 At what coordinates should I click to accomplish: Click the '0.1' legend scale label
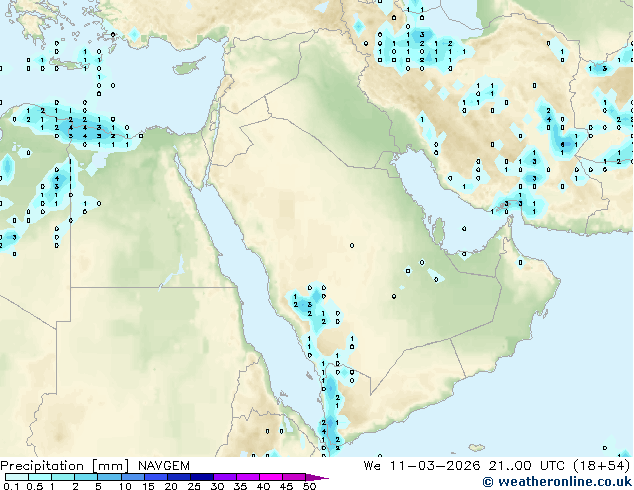(x=11, y=486)
